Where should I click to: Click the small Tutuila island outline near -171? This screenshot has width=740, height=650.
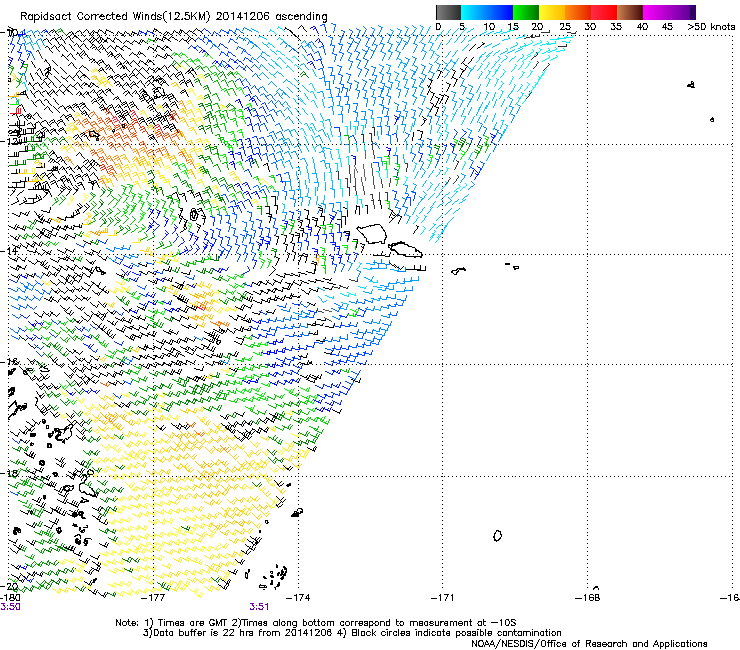point(458,271)
